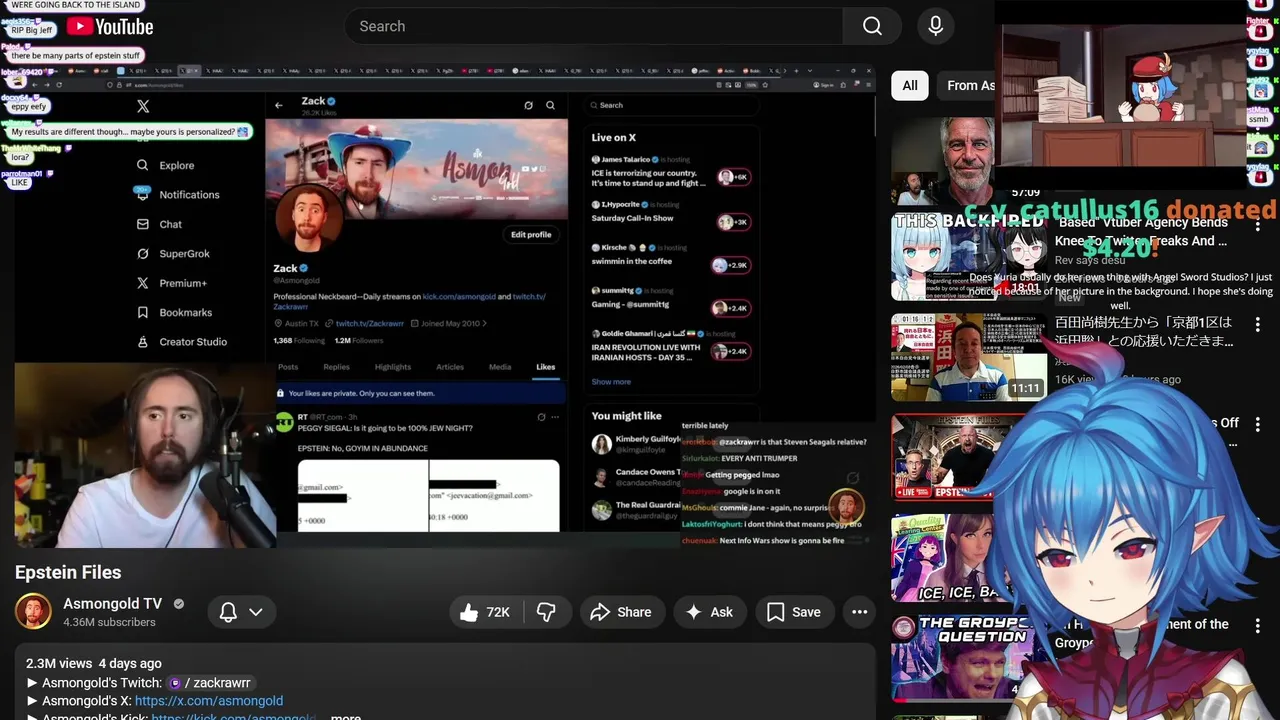Click Edit profile button on X
The width and height of the screenshot is (1280, 720).
pyautogui.click(x=531, y=234)
